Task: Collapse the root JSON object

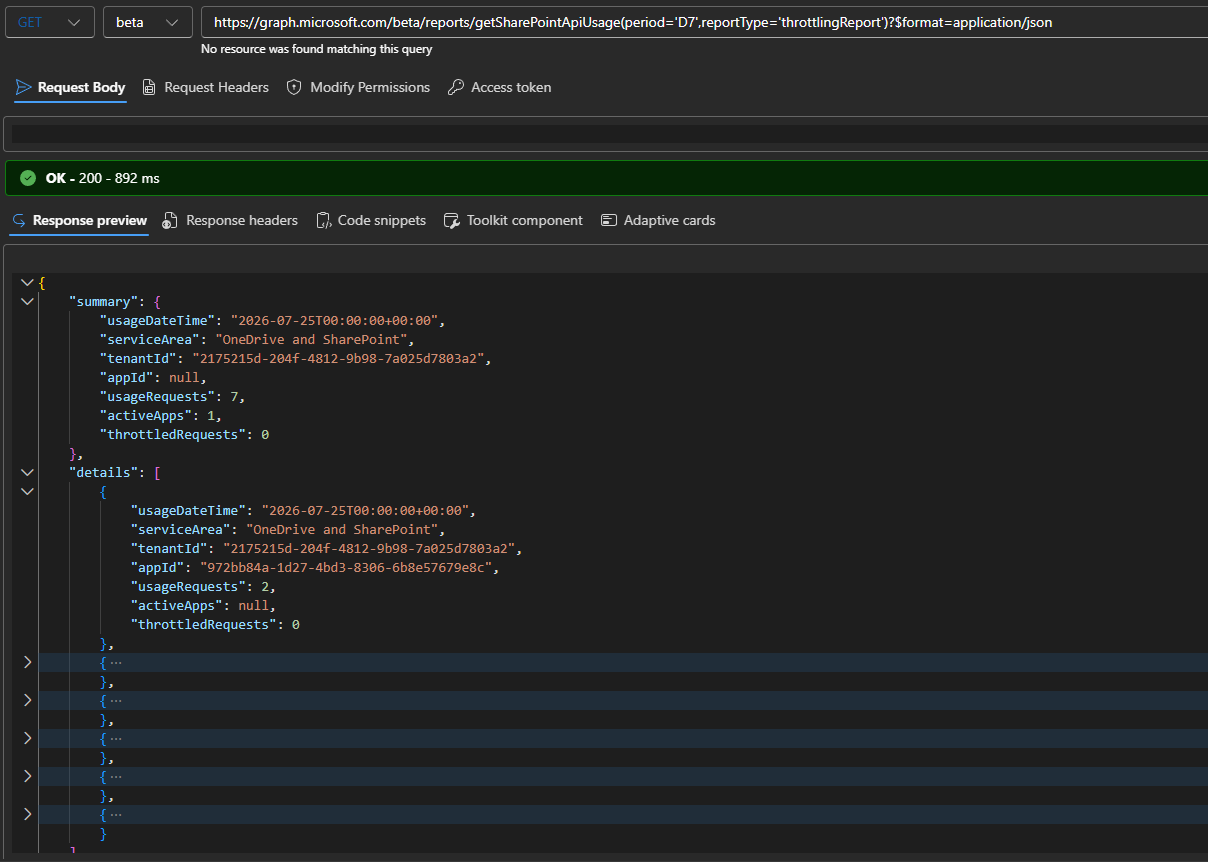Action: coord(27,283)
